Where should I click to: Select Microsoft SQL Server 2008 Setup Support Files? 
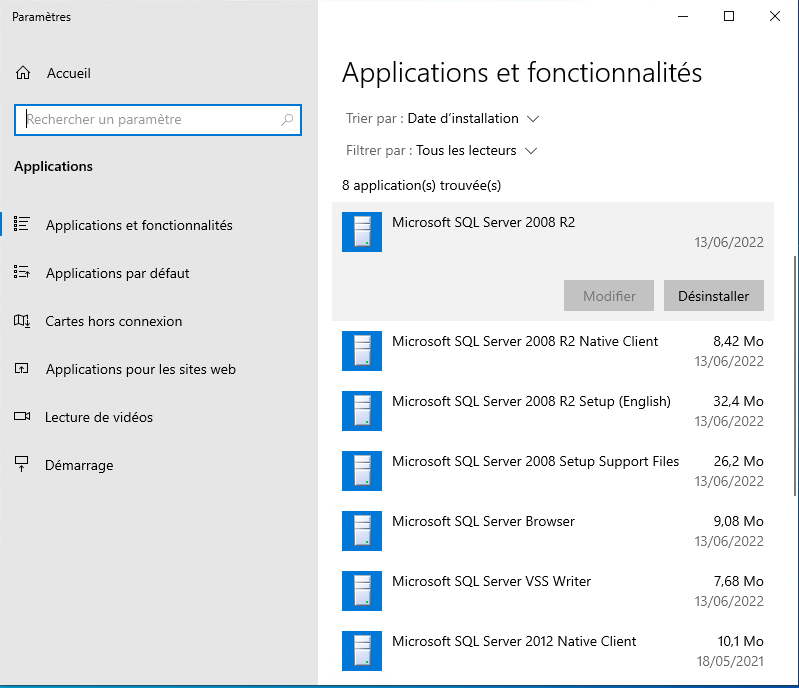coord(553,471)
